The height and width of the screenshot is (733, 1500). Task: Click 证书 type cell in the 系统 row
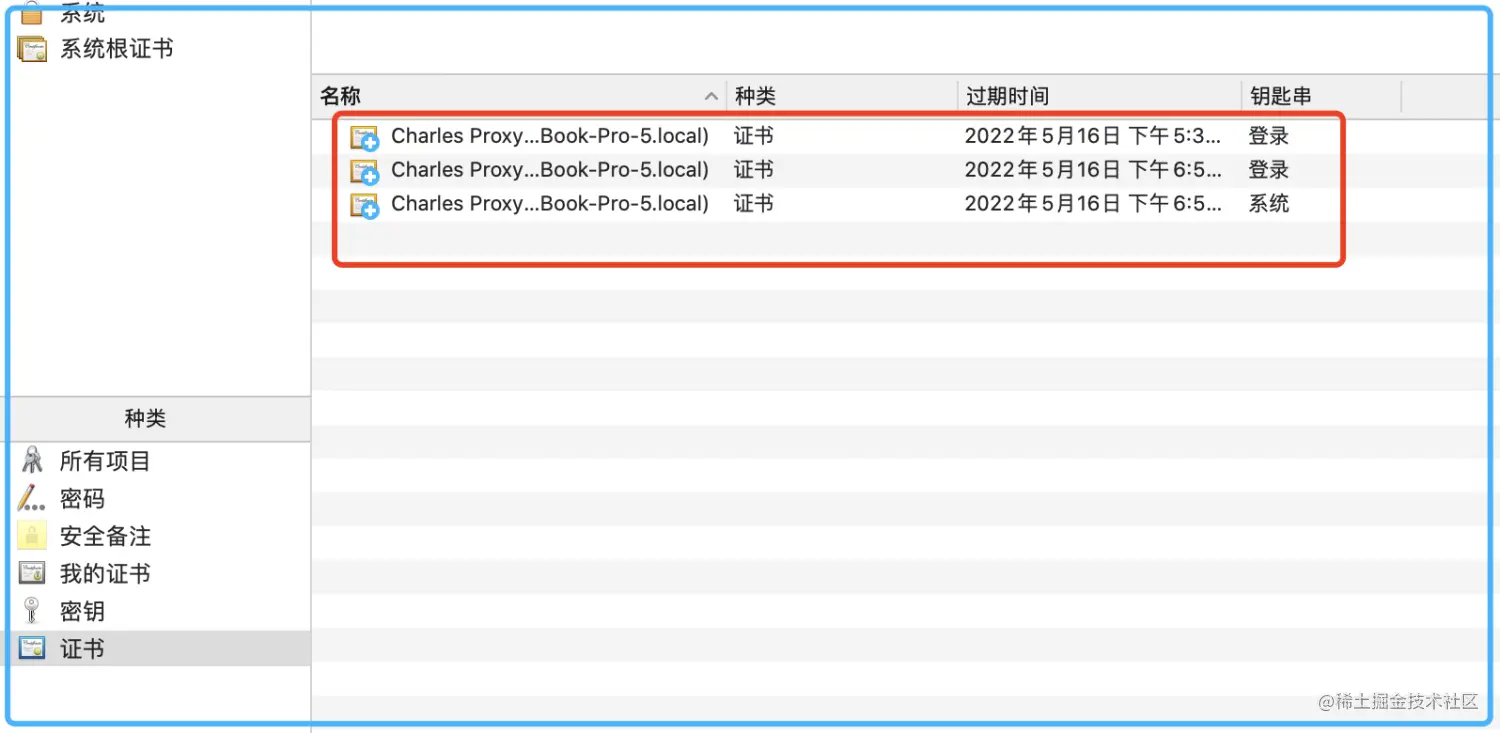(x=754, y=204)
